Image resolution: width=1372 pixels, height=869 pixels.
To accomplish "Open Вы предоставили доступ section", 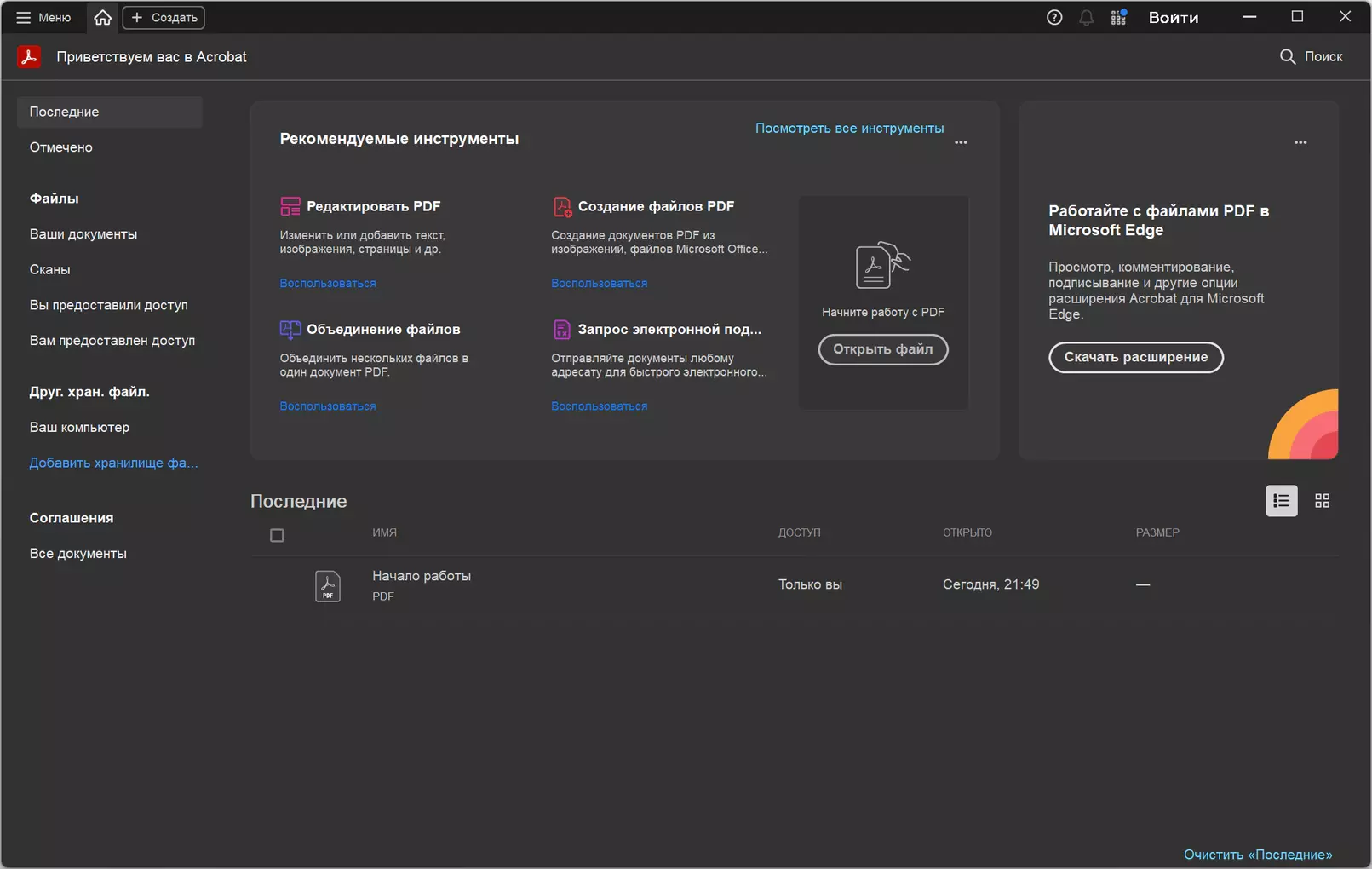I will point(109,305).
